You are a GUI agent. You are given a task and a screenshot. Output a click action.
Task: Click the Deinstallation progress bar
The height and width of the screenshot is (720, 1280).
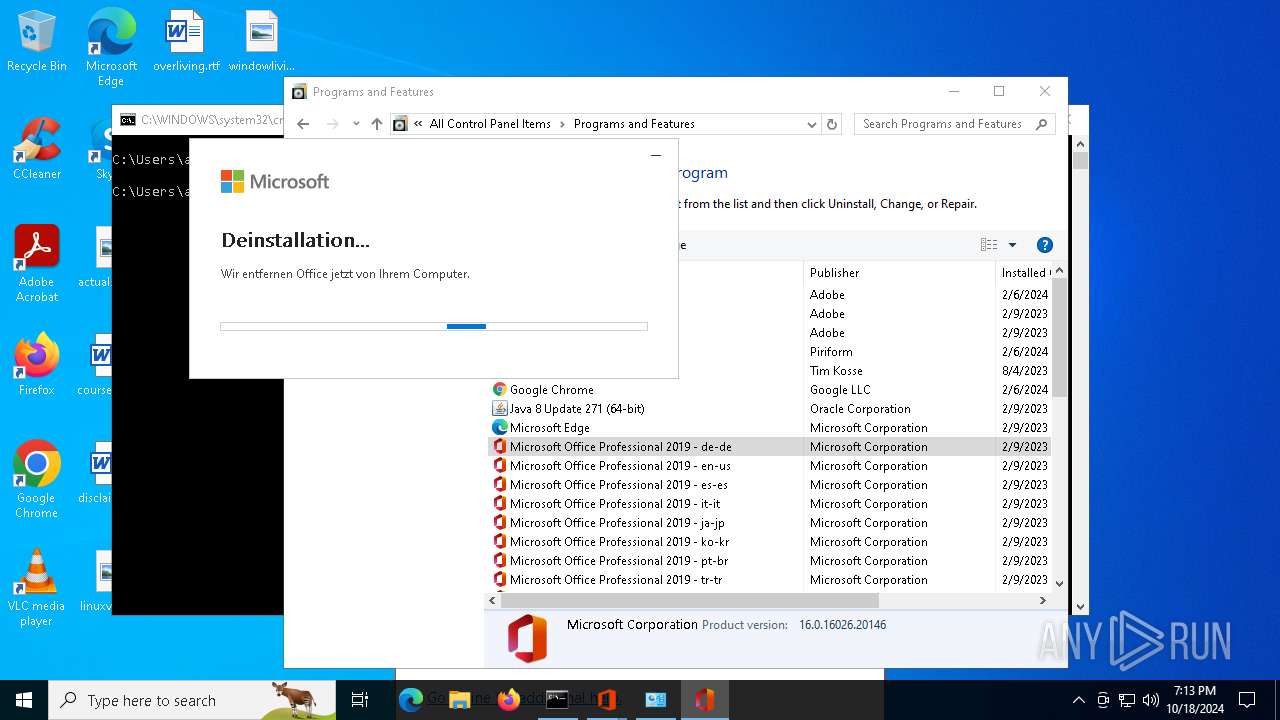pos(434,326)
